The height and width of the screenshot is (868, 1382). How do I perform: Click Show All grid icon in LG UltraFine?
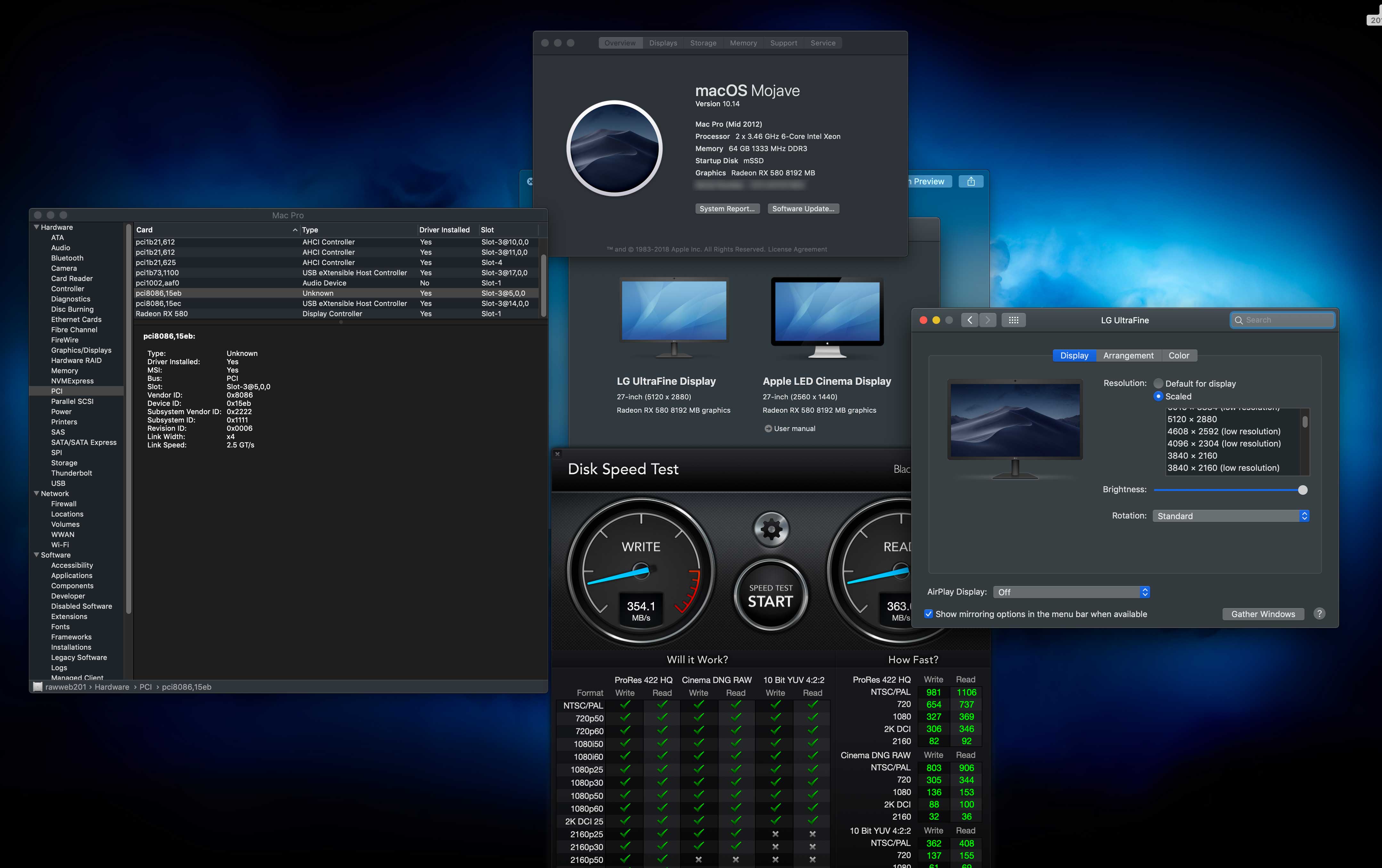click(x=1013, y=320)
